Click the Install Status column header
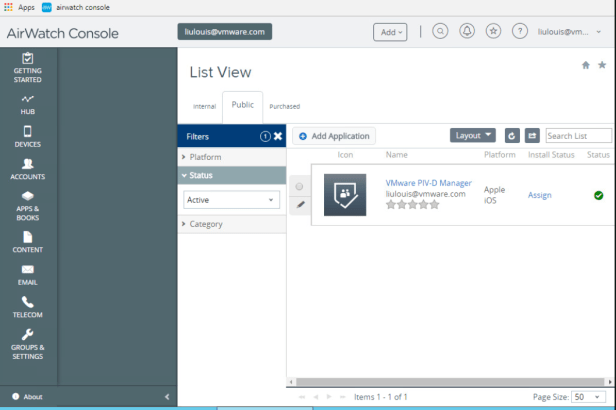The height and width of the screenshot is (410, 616). [551, 155]
